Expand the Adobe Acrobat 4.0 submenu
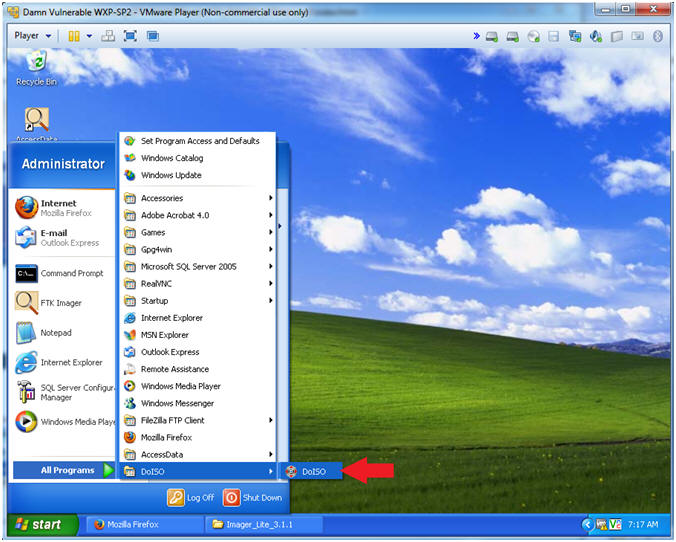Screen dimensions: 676x542 [x=197, y=215]
